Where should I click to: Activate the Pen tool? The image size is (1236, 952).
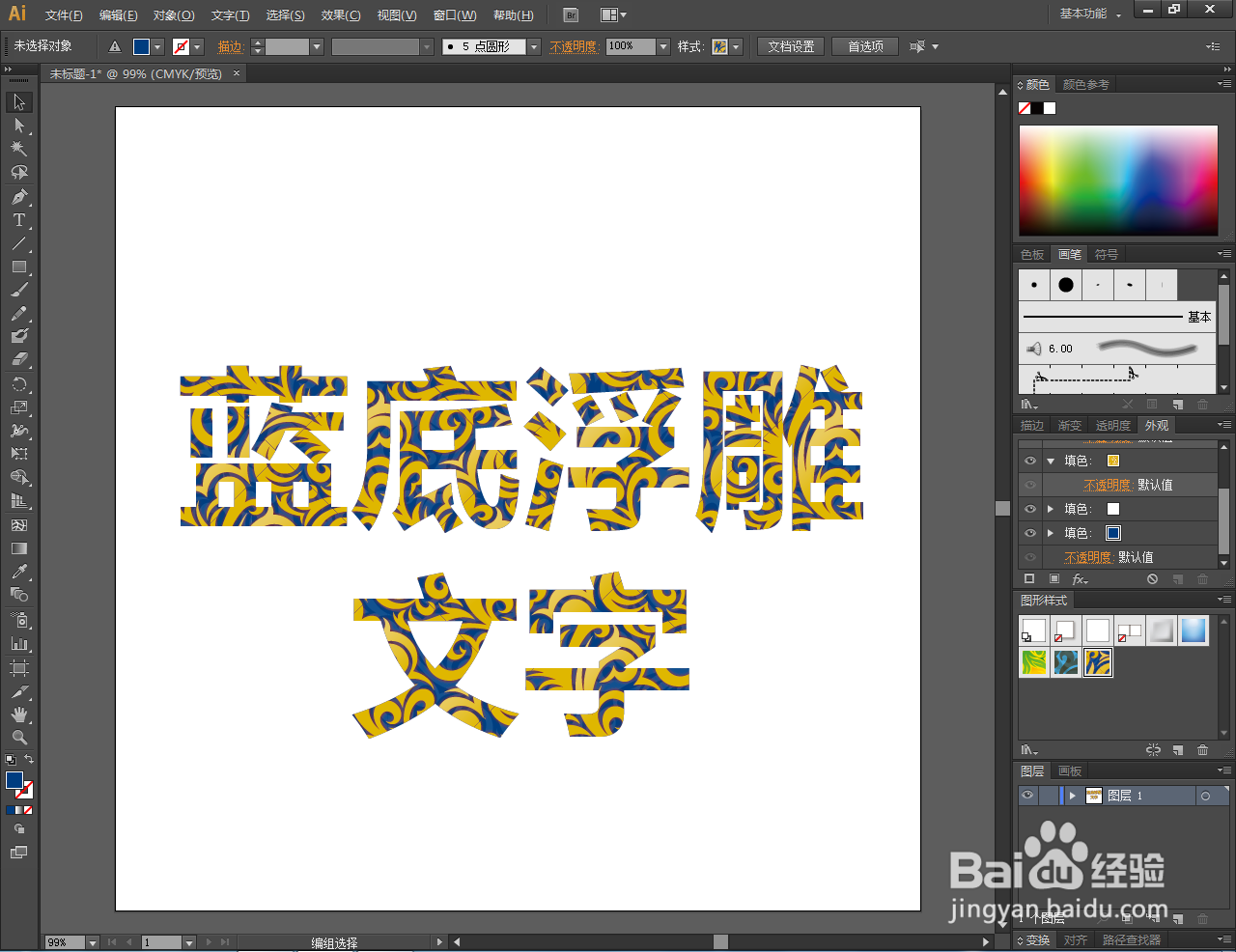pyautogui.click(x=19, y=196)
